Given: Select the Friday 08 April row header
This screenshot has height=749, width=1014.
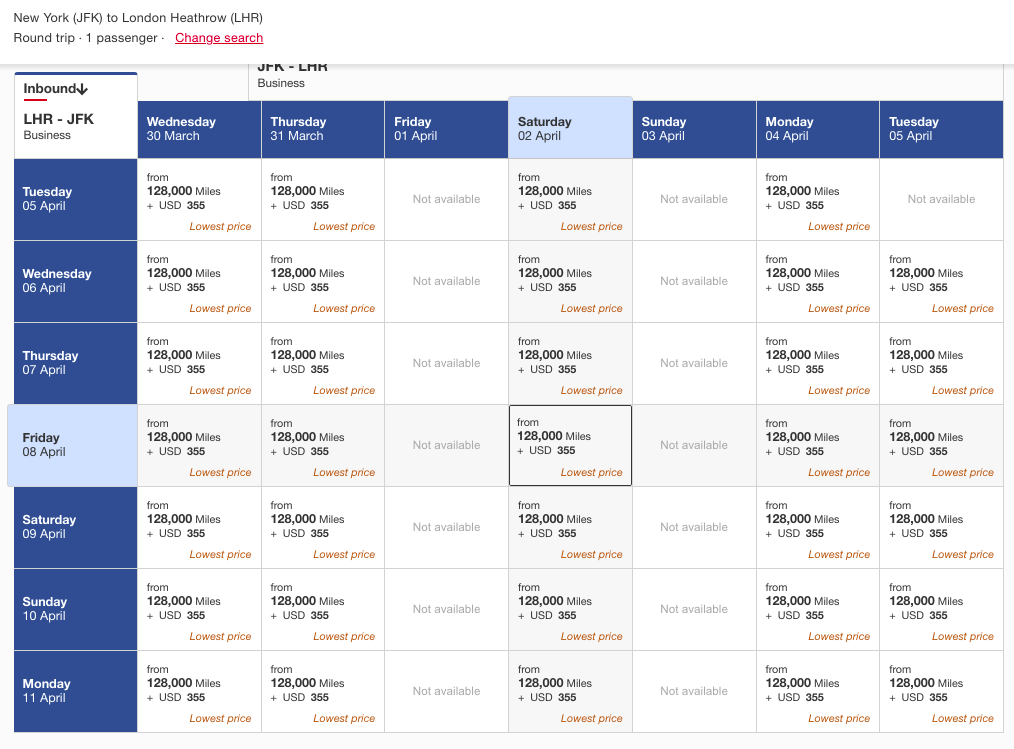Looking at the screenshot, I should pyautogui.click(x=75, y=444).
